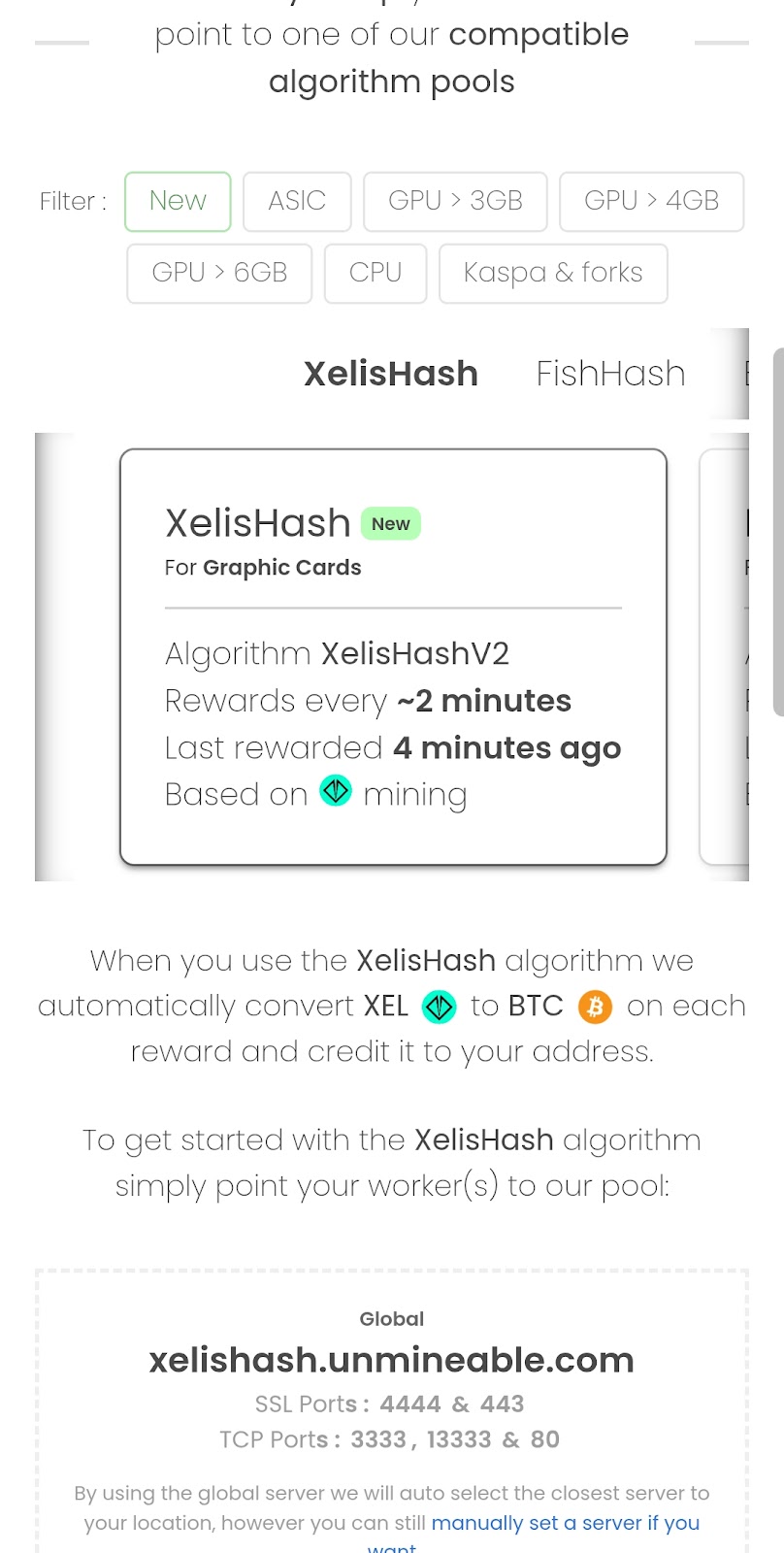Click the SSL Ports 4444 & 443 text
This screenshot has height=1553, width=784.
tap(390, 1404)
